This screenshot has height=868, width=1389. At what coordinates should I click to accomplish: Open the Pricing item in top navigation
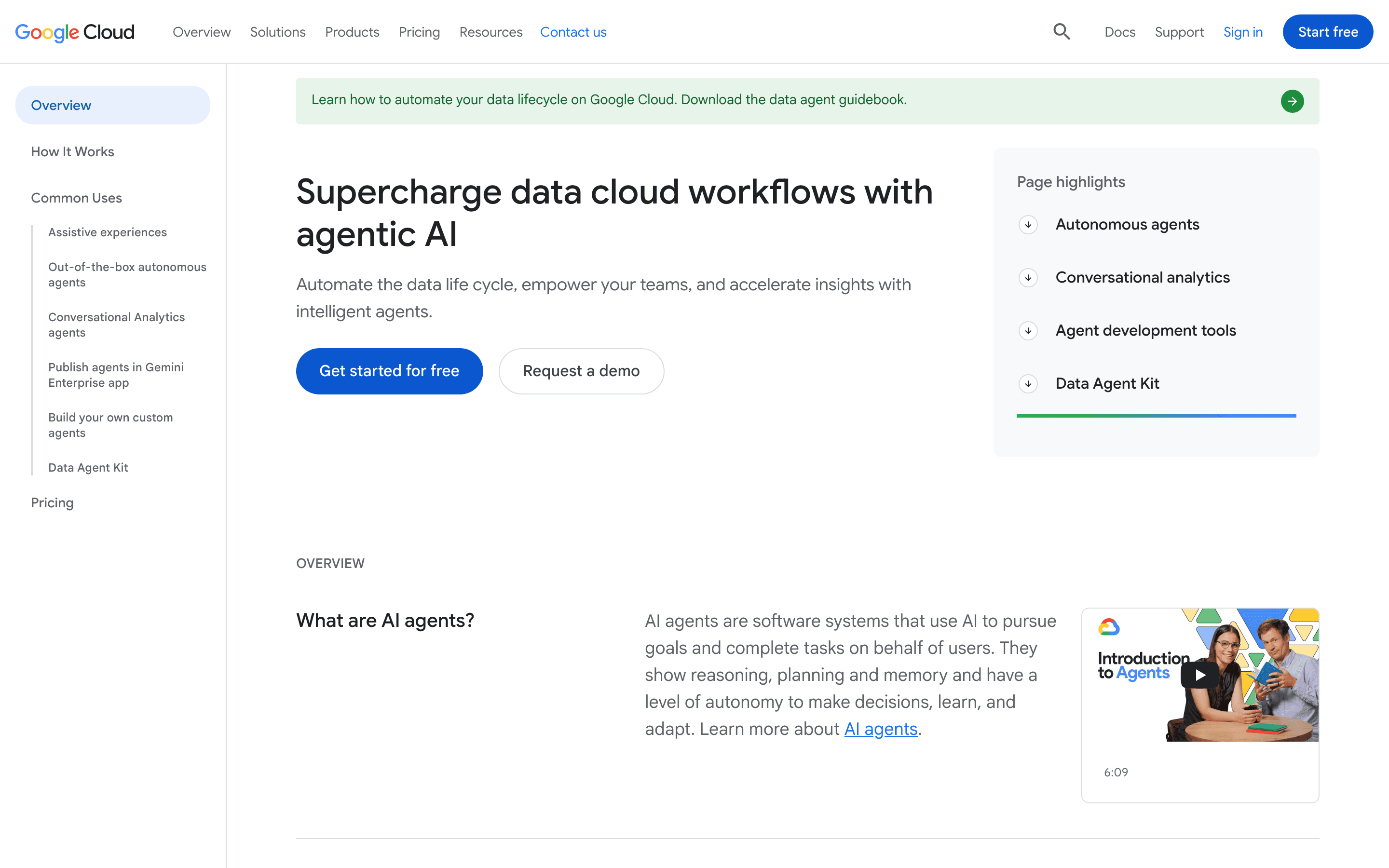419,32
